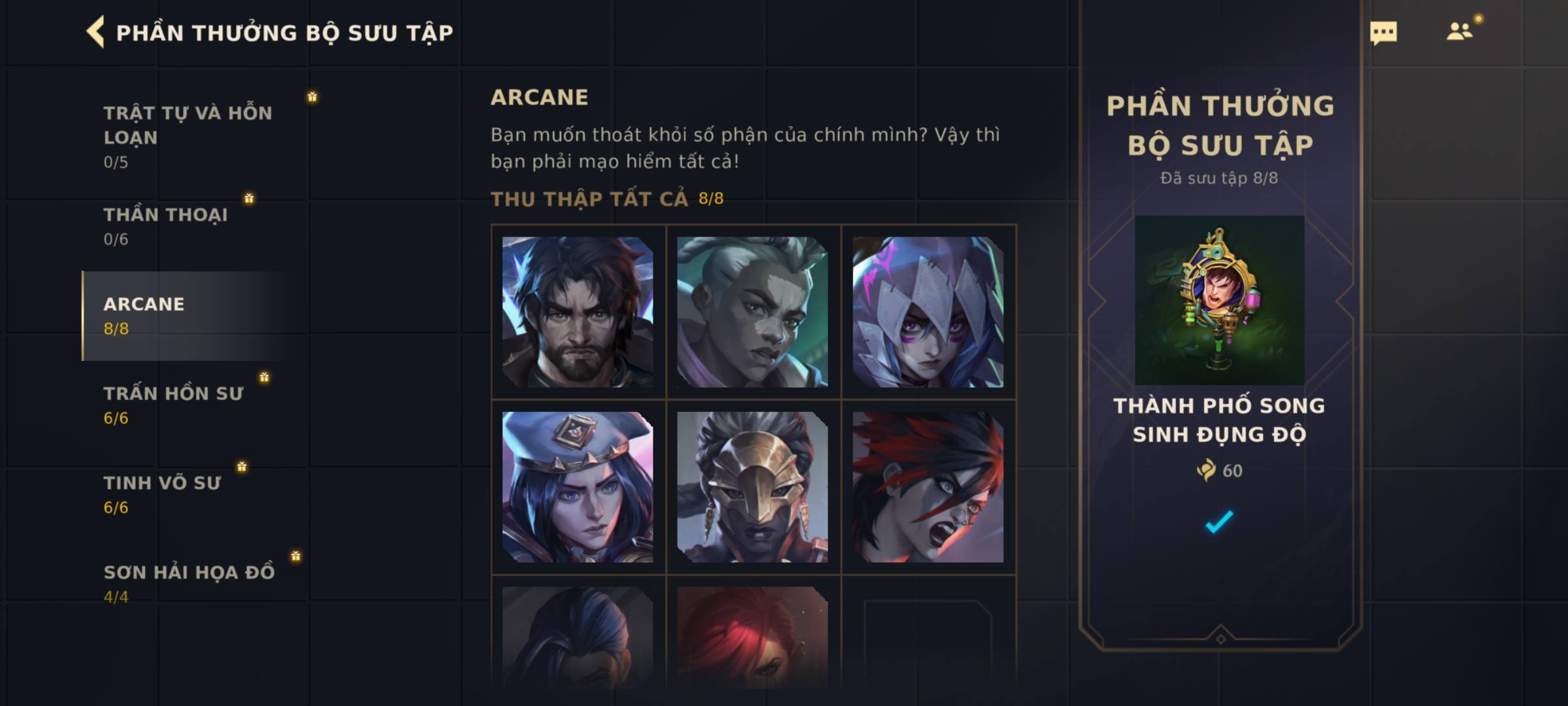Click gift icon beside Thần Thoại

pyautogui.click(x=249, y=198)
